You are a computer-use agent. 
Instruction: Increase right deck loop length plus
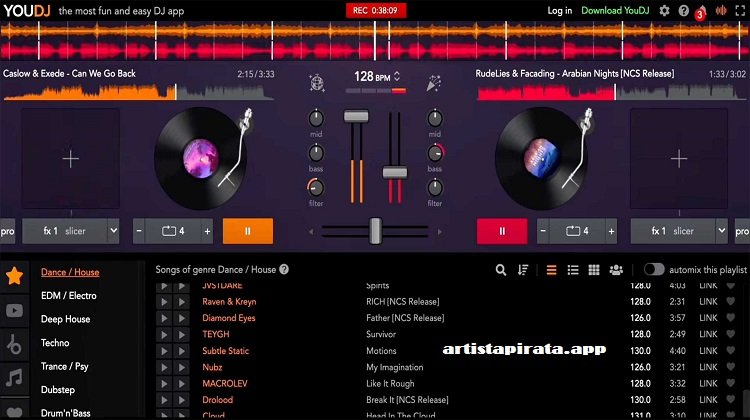(611, 231)
